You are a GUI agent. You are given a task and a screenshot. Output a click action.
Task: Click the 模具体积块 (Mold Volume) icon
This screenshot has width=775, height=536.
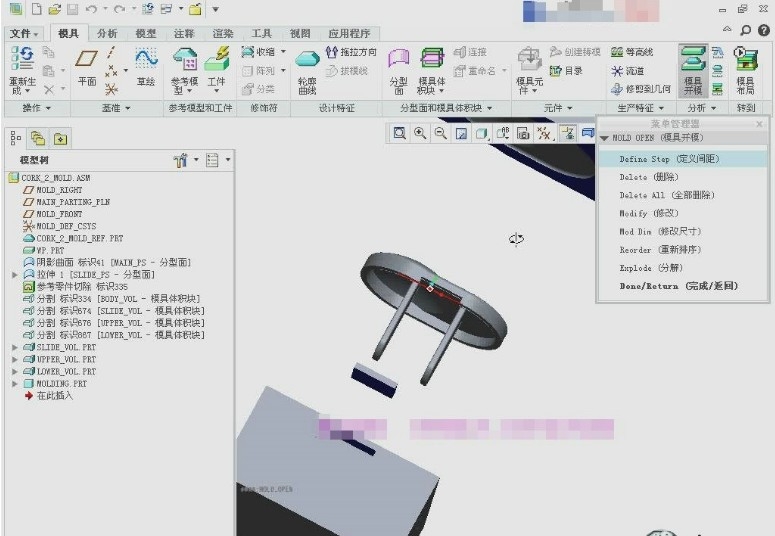point(432,59)
